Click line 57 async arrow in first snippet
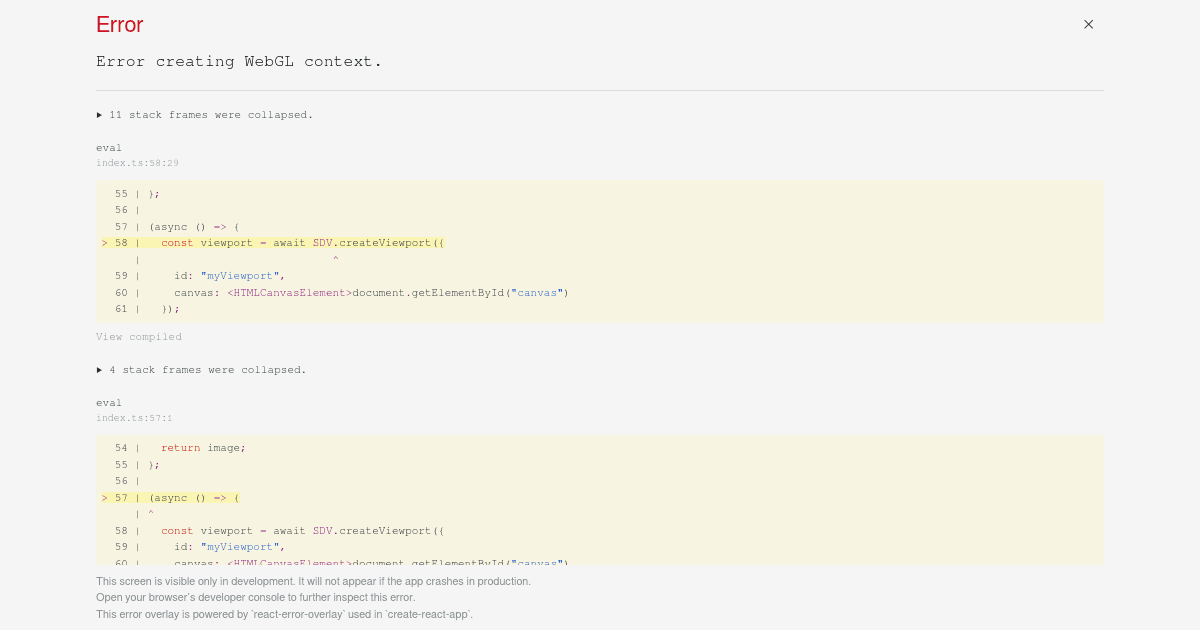1200x630 pixels. pyautogui.click(x=177, y=227)
